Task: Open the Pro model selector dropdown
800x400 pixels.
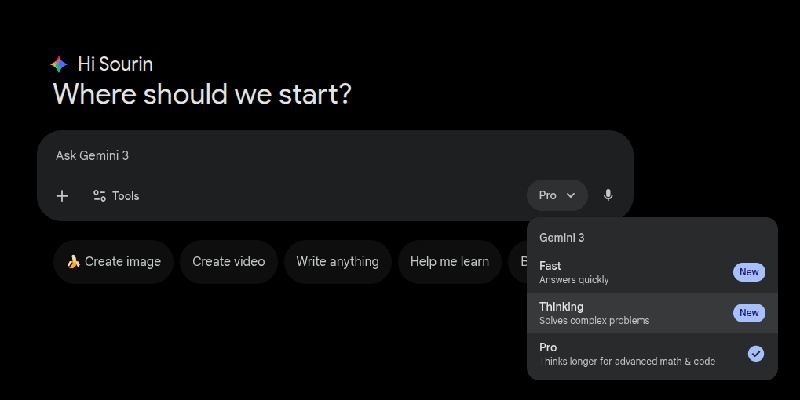Action: click(x=557, y=196)
